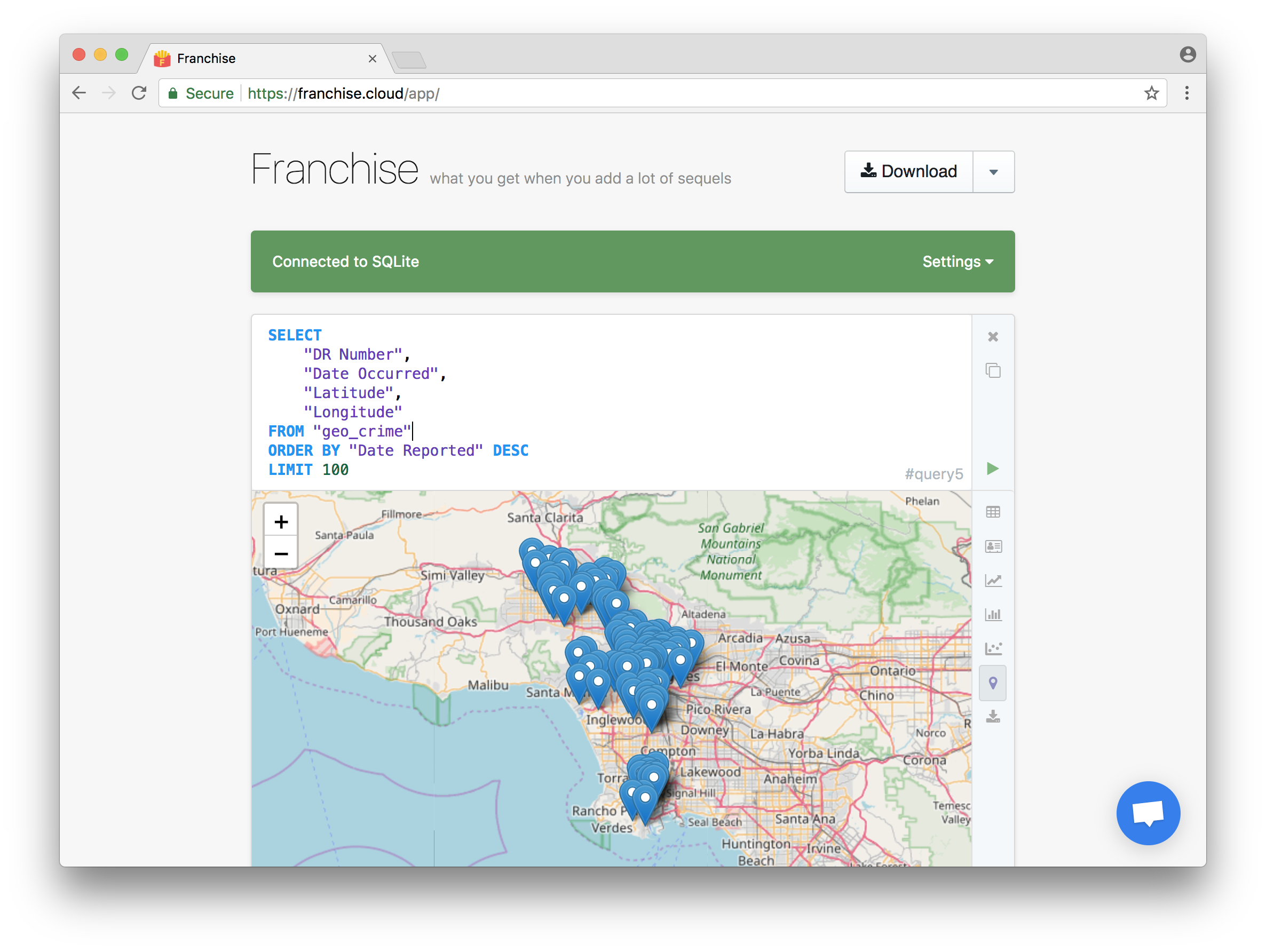Viewport: 1266px width, 952px height.
Task: Switch to card view icon
Action: tap(993, 546)
